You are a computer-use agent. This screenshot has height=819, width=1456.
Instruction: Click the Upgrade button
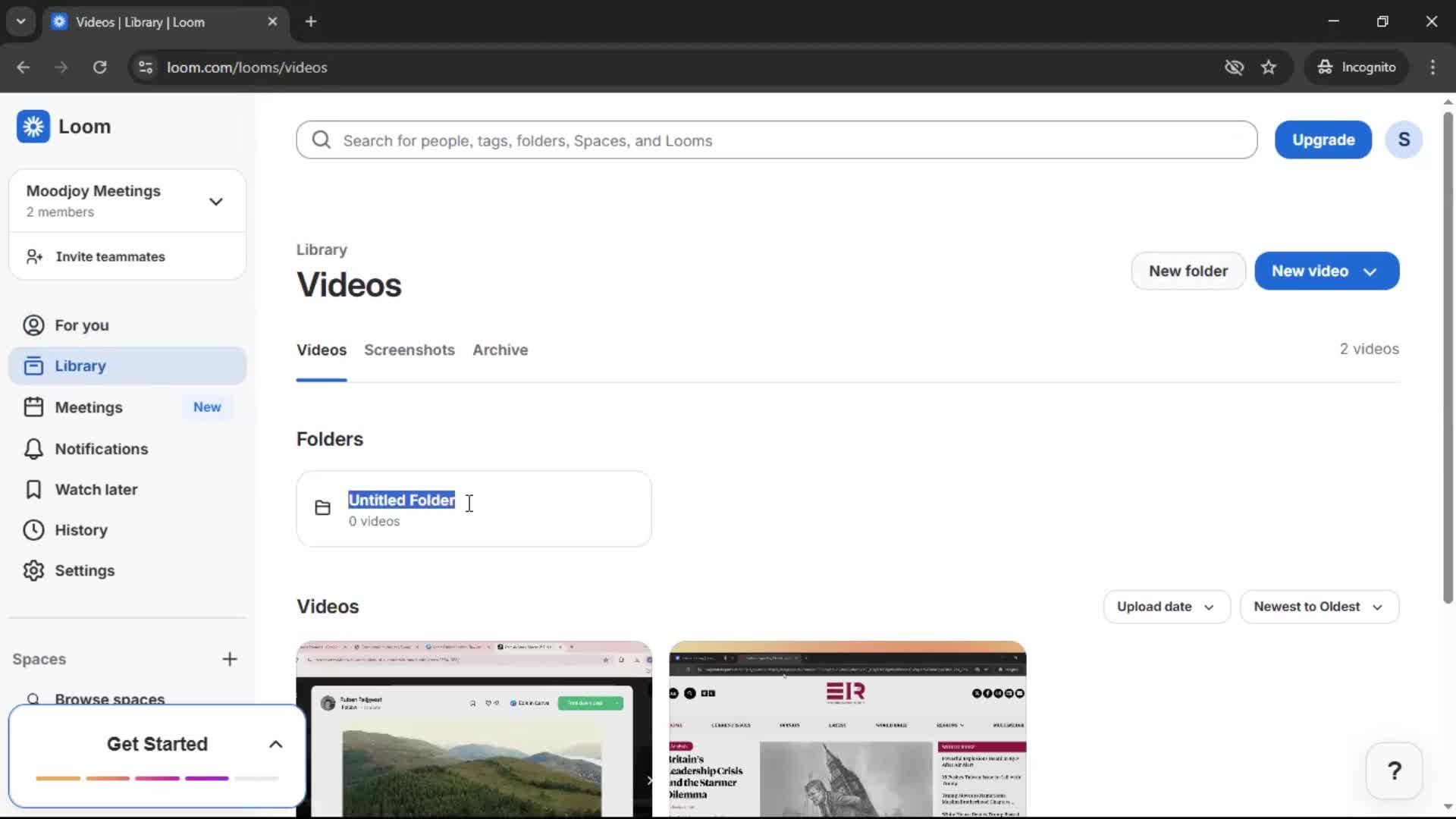1323,140
